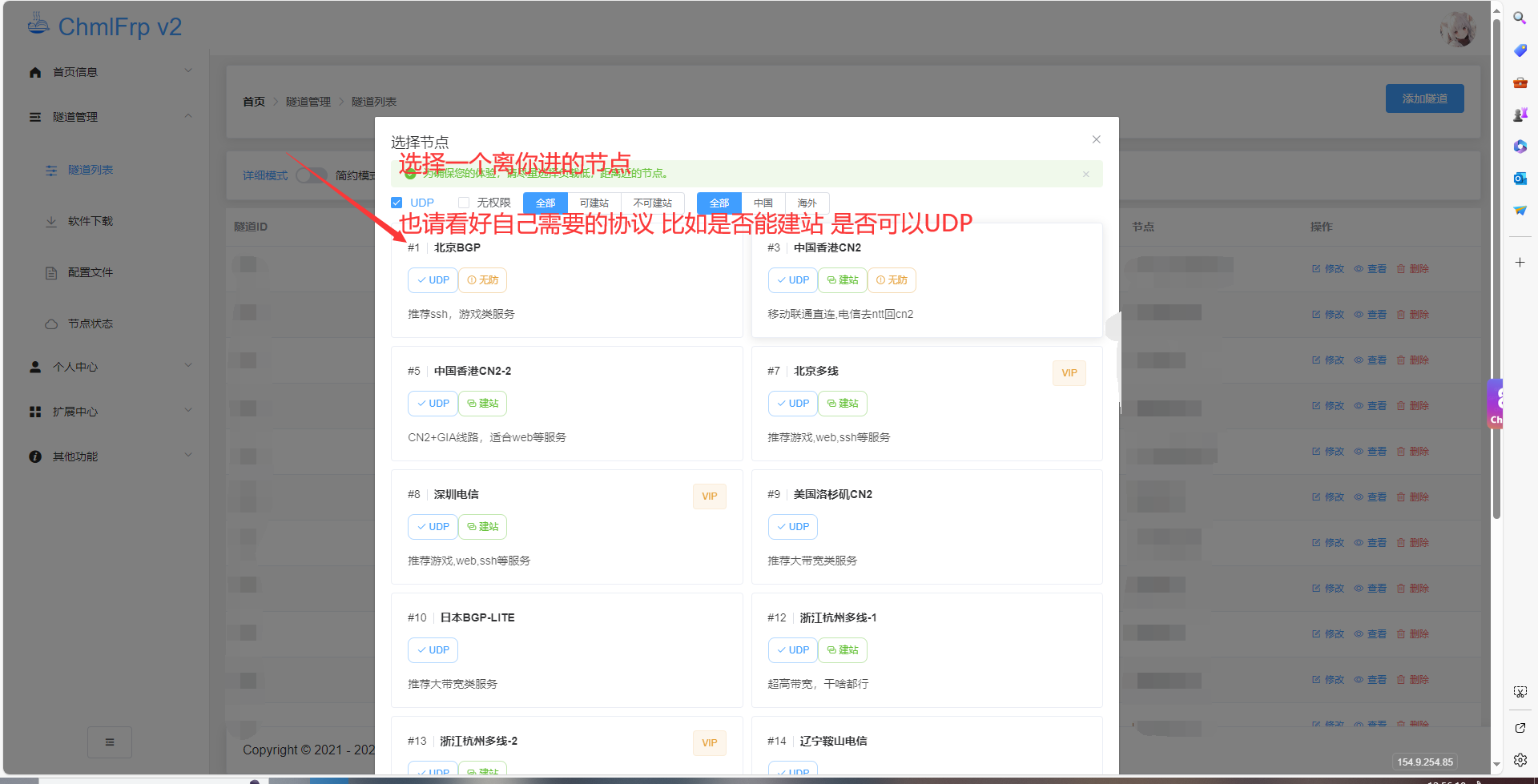This screenshot has height=784, width=1538.
Task: Choose node #7 北京多线
Action: [928, 404]
